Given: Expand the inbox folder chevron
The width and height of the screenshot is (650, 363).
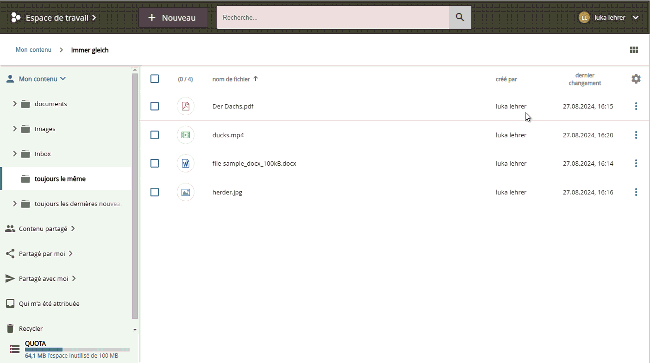Looking at the screenshot, I should [15, 154].
